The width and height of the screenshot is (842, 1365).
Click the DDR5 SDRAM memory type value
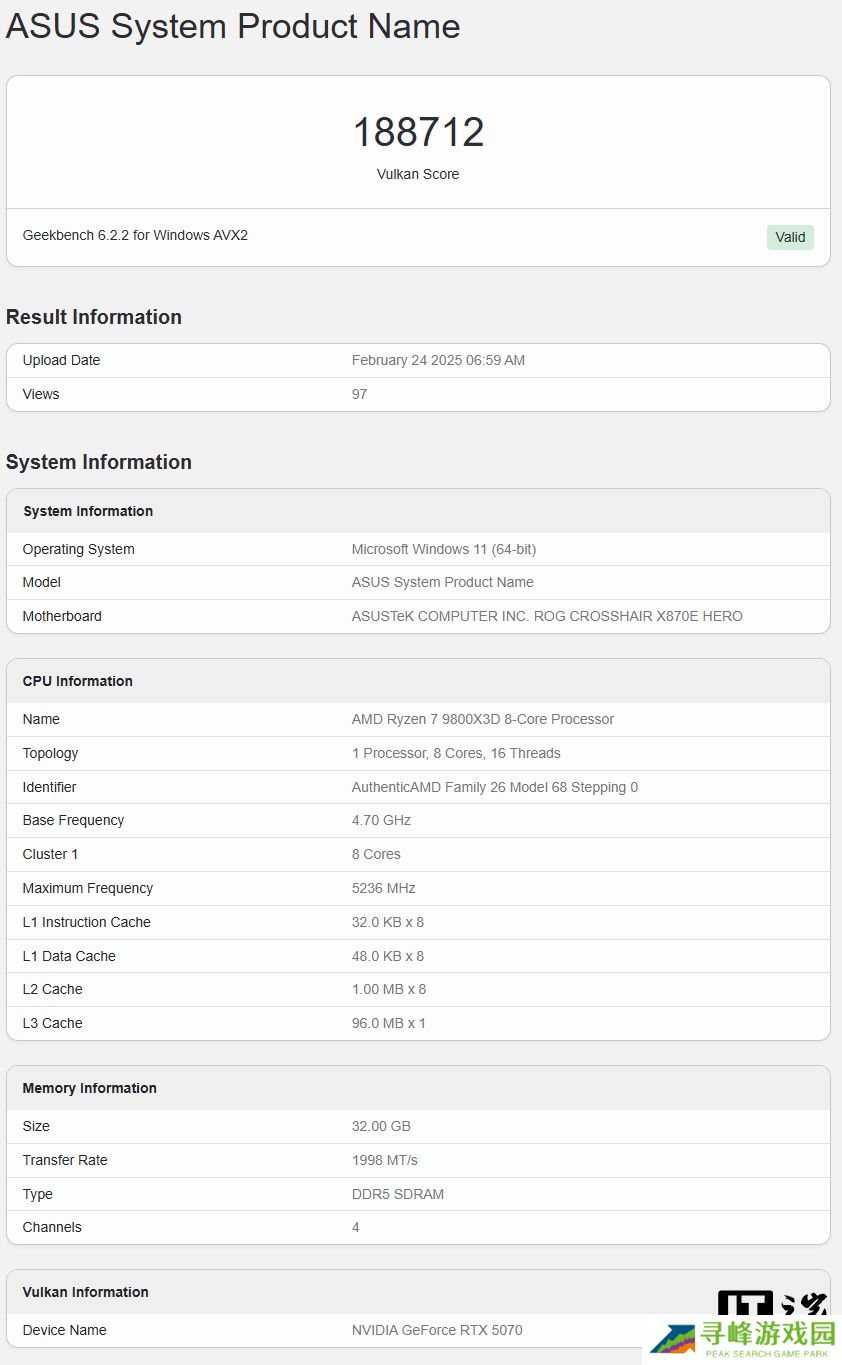coord(398,1194)
